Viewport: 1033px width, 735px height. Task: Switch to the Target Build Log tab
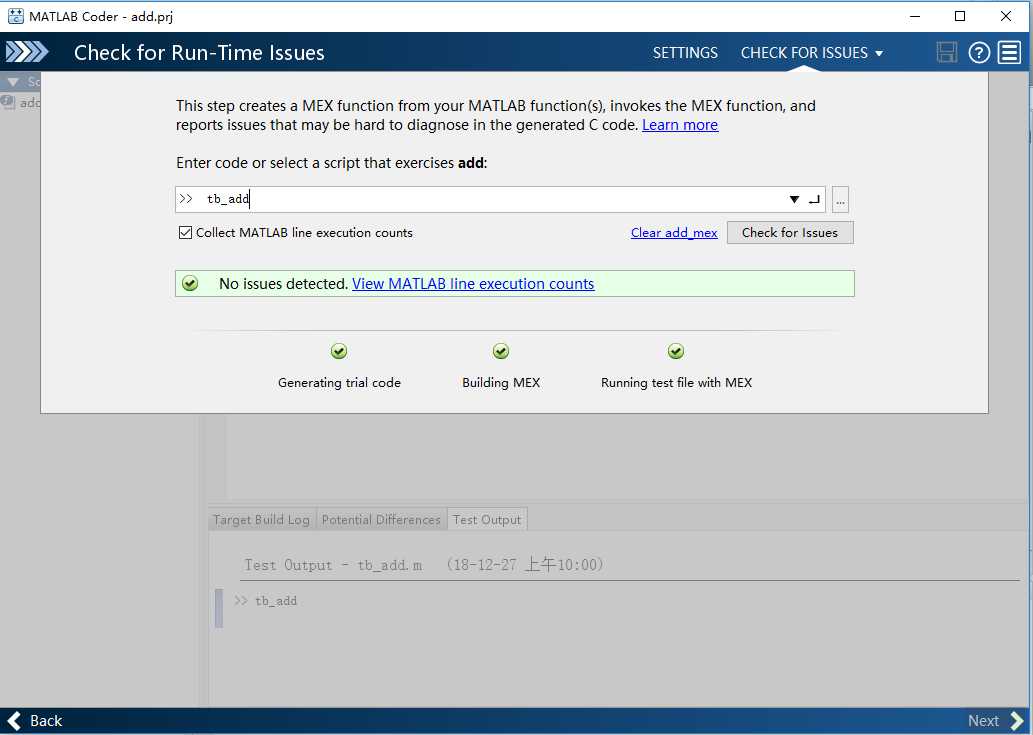pos(262,520)
